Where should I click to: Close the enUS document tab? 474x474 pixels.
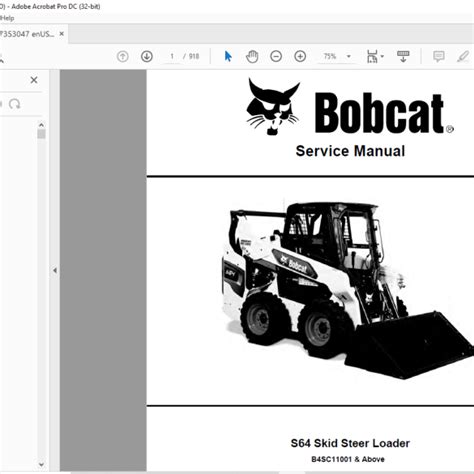click(x=62, y=34)
